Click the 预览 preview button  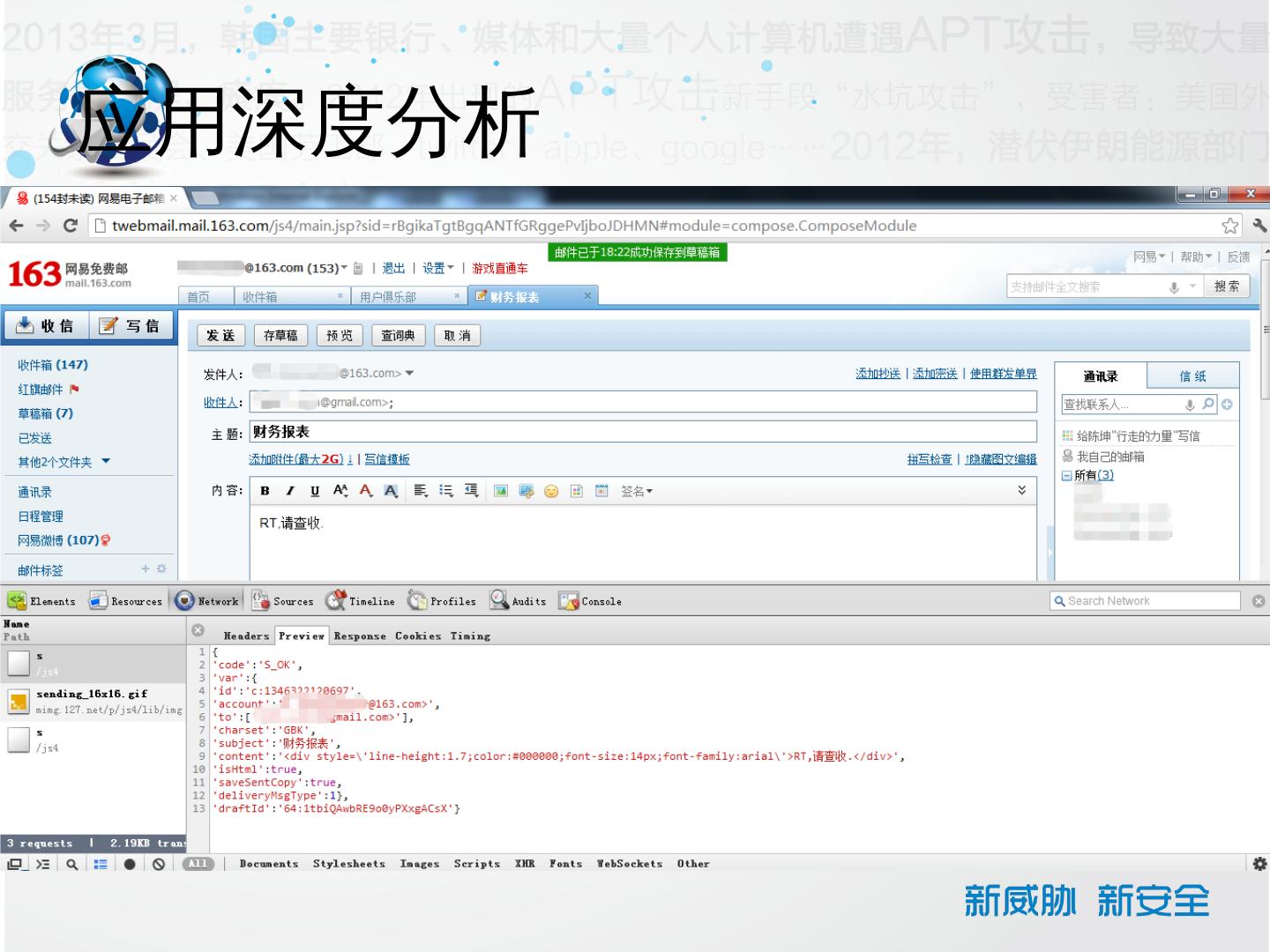(x=340, y=335)
